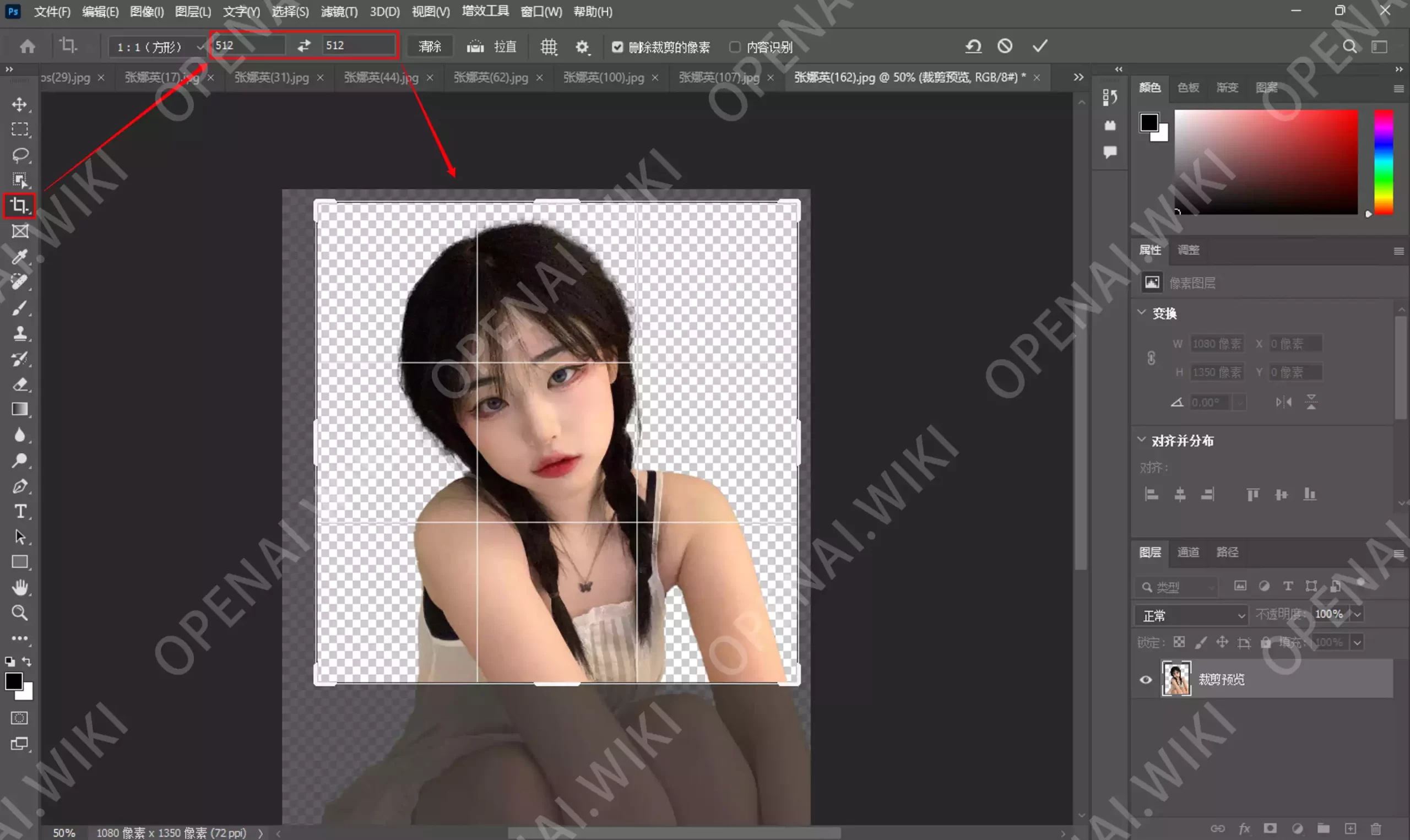This screenshot has width=1410, height=840.
Task: Open the crop tool preset picker
Action: click(x=68, y=46)
